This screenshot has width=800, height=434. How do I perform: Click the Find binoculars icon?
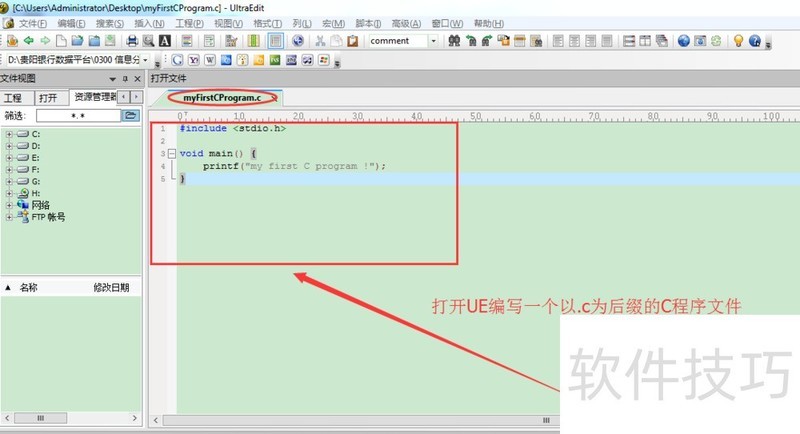tap(454, 41)
